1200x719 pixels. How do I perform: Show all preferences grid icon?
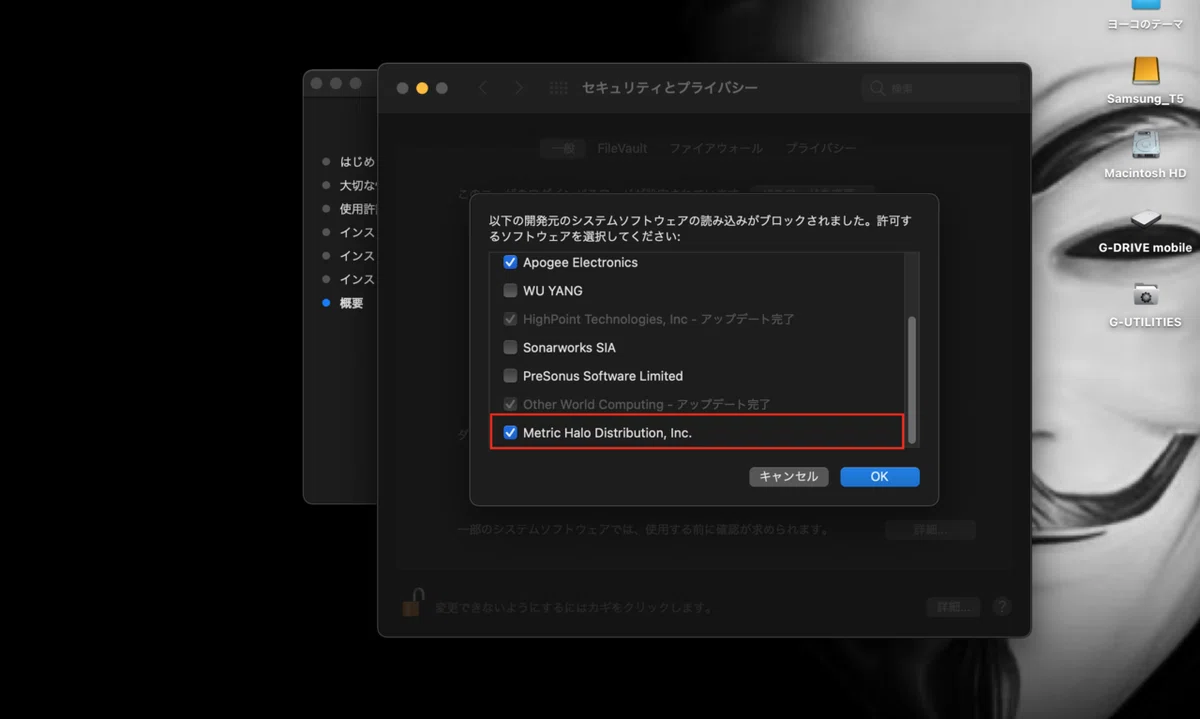click(558, 88)
